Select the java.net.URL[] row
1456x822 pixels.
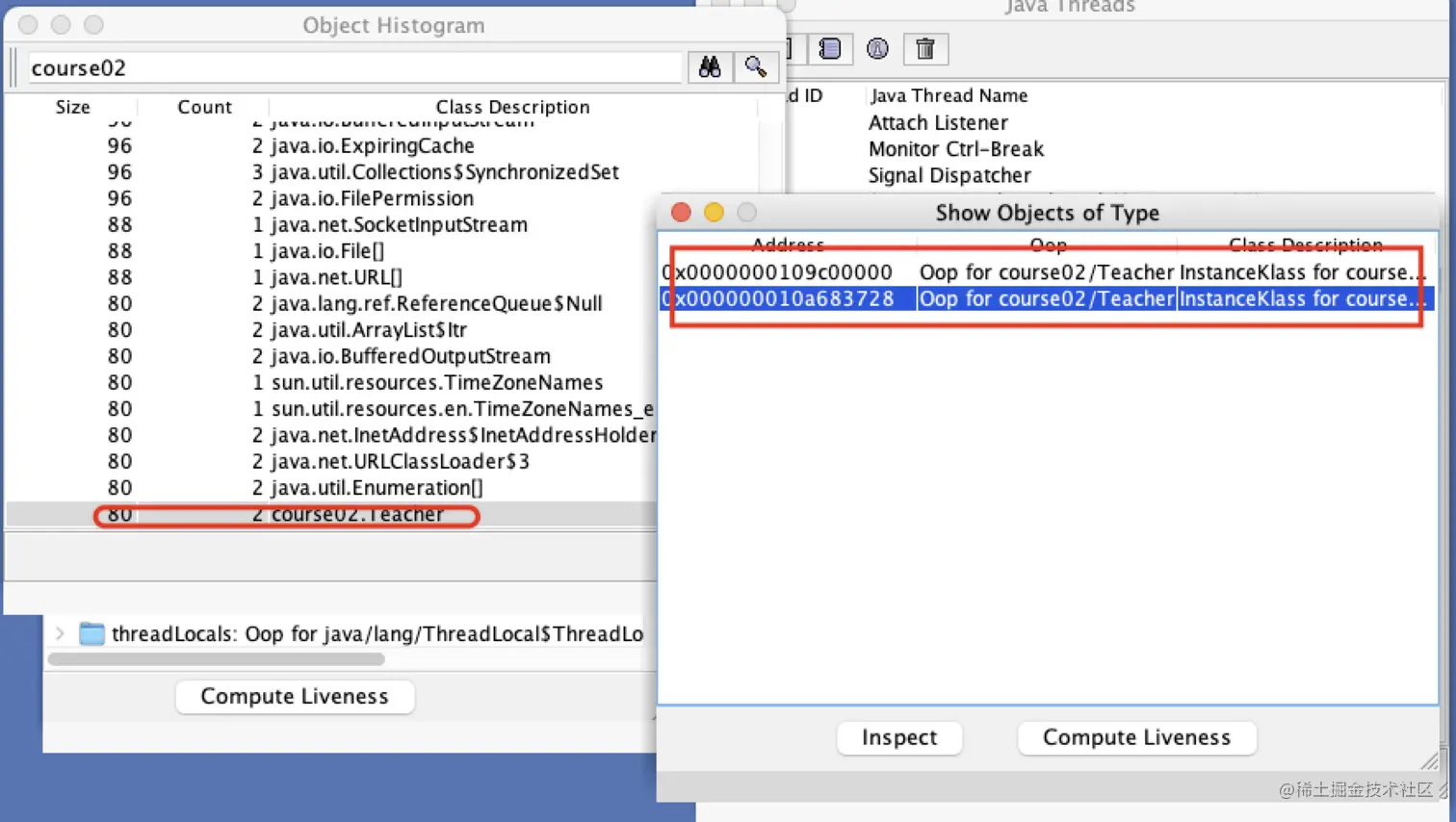(332, 277)
